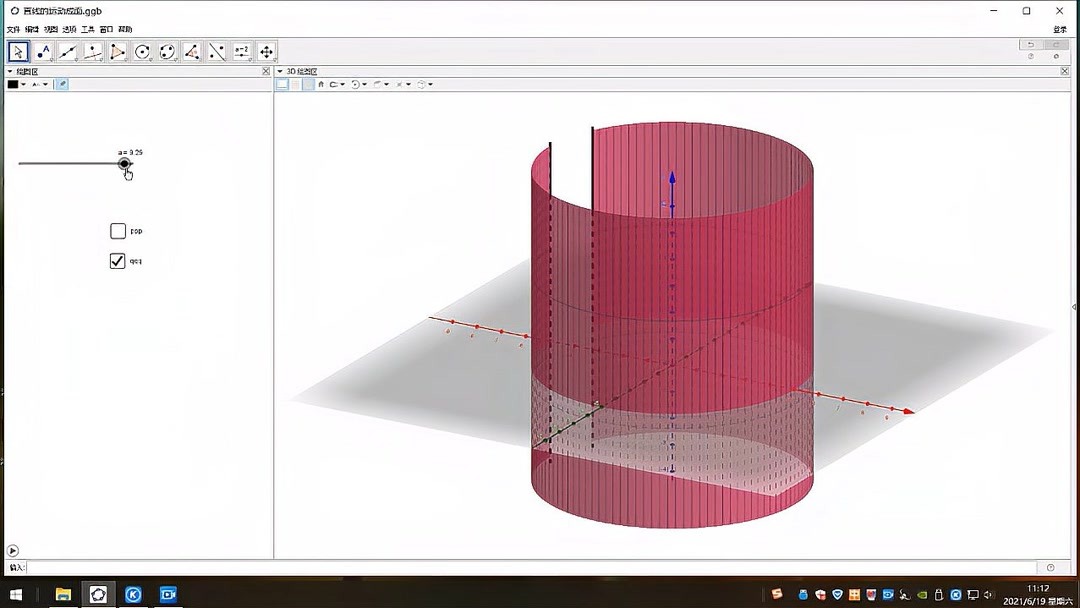Collapse the 绘图区 panel header triangle
Screen dimensions: 1080x608
10,71
